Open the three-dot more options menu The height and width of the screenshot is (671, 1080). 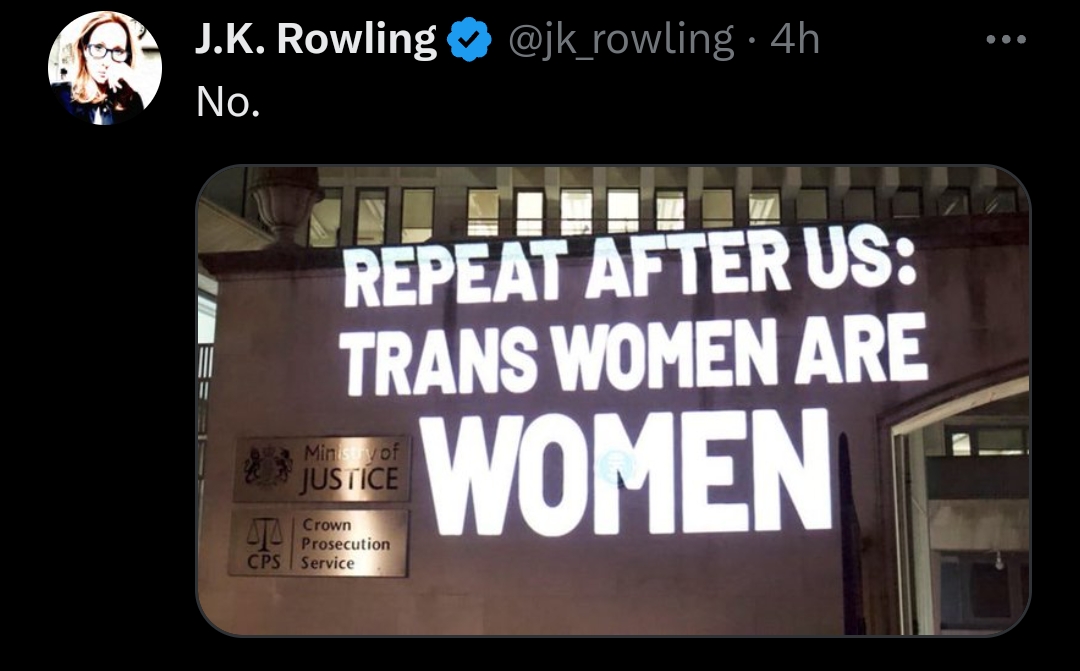pos(1006,39)
